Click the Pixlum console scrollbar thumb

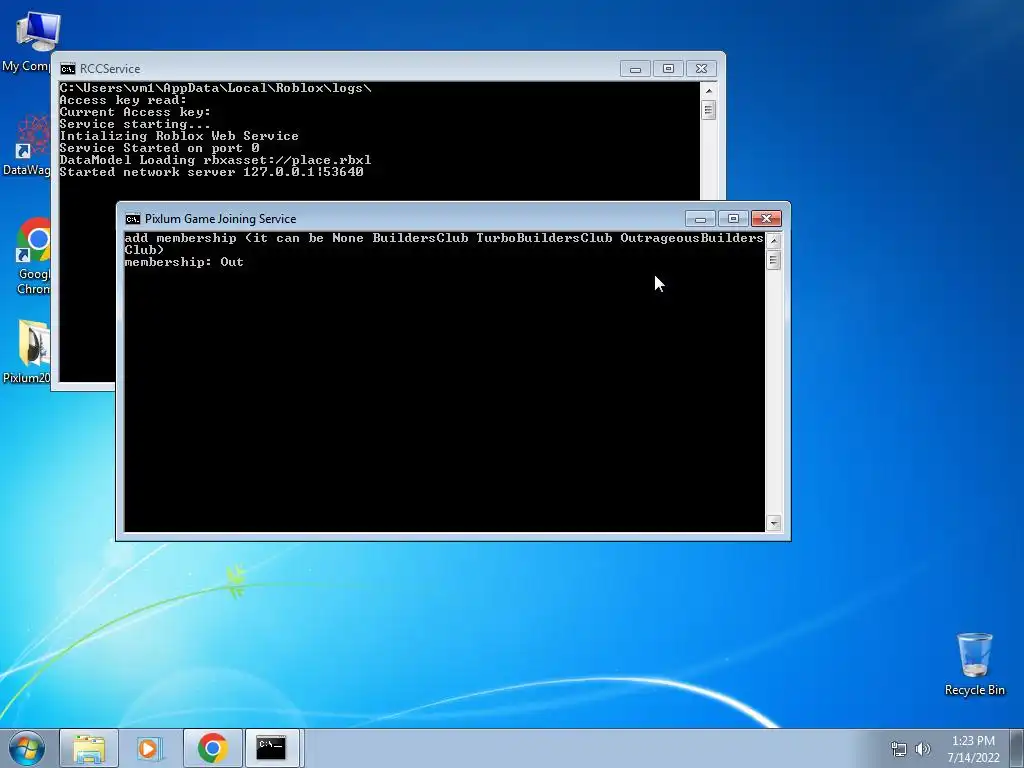point(774,261)
